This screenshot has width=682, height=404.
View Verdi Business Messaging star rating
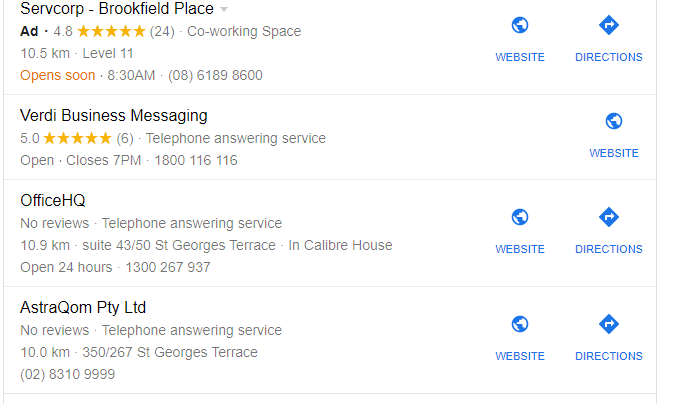click(x=77, y=138)
